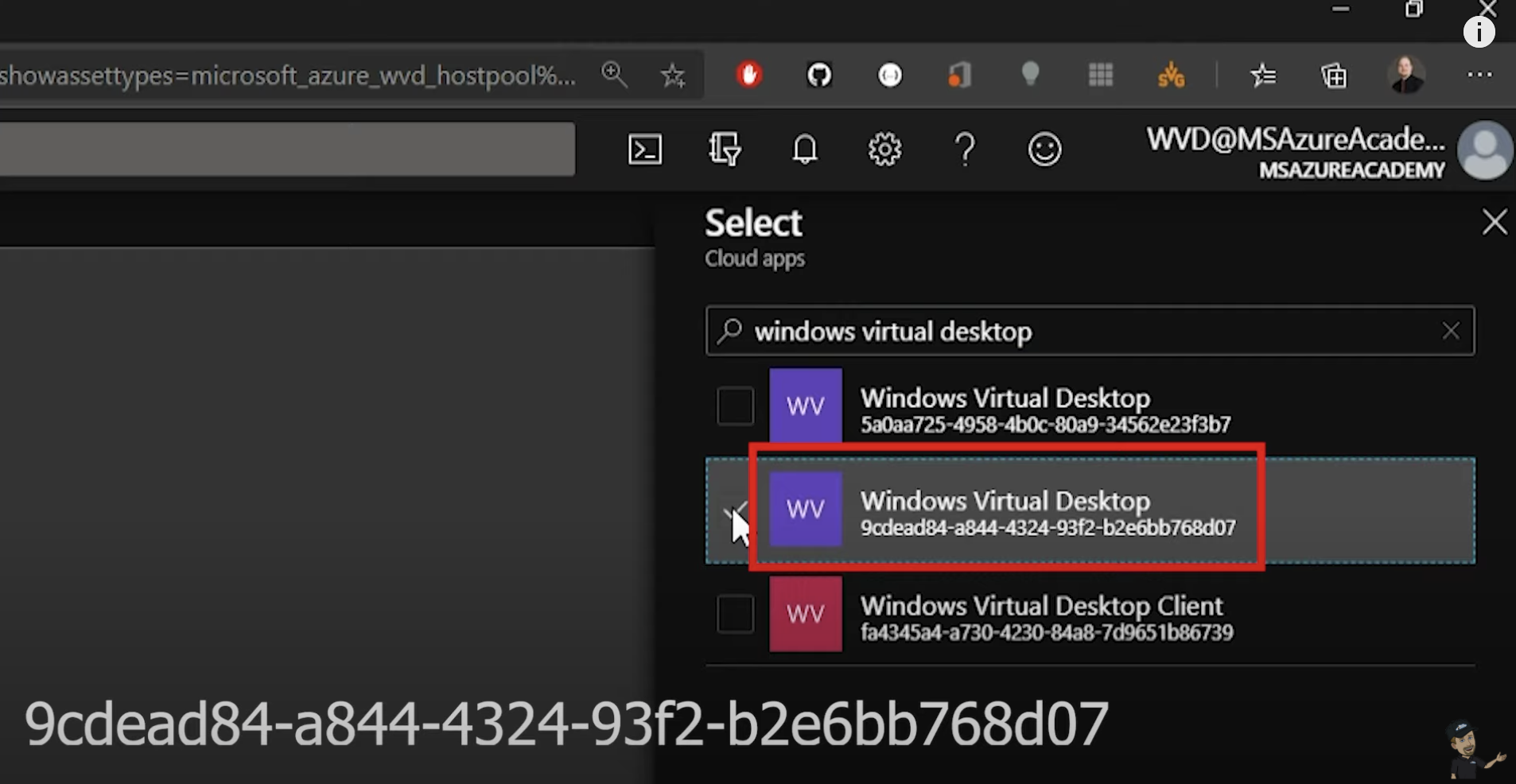1516x784 pixels.
Task: Clear the cloud apps search text
Action: 1451,331
